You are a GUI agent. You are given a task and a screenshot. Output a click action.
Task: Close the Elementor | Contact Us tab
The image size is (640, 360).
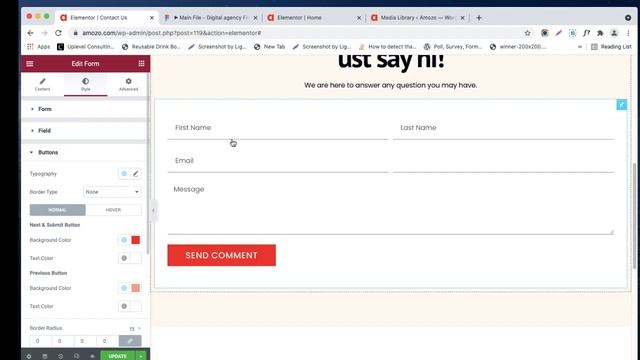(x=152, y=18)
